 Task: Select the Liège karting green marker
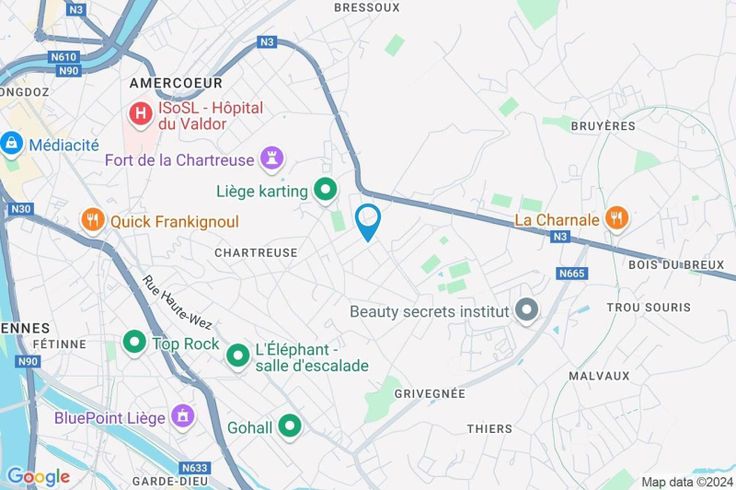pyautogui.click(x=325, y=191)
